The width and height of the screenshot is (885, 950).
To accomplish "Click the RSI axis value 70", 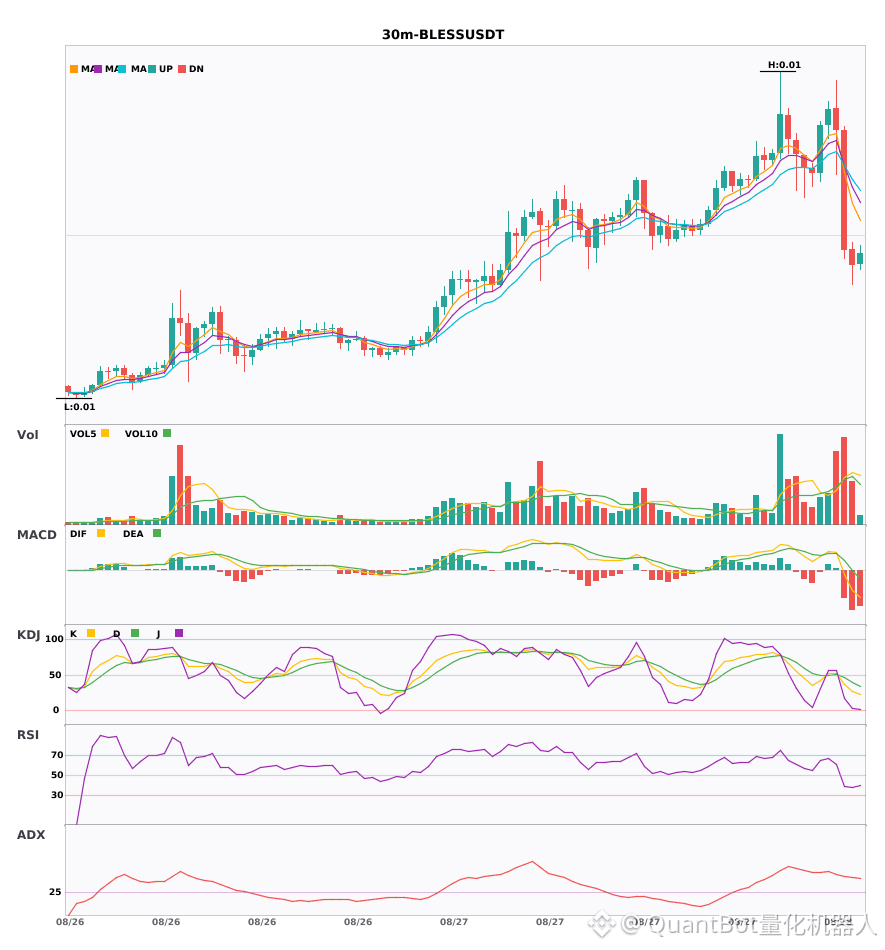I will 57,755.
